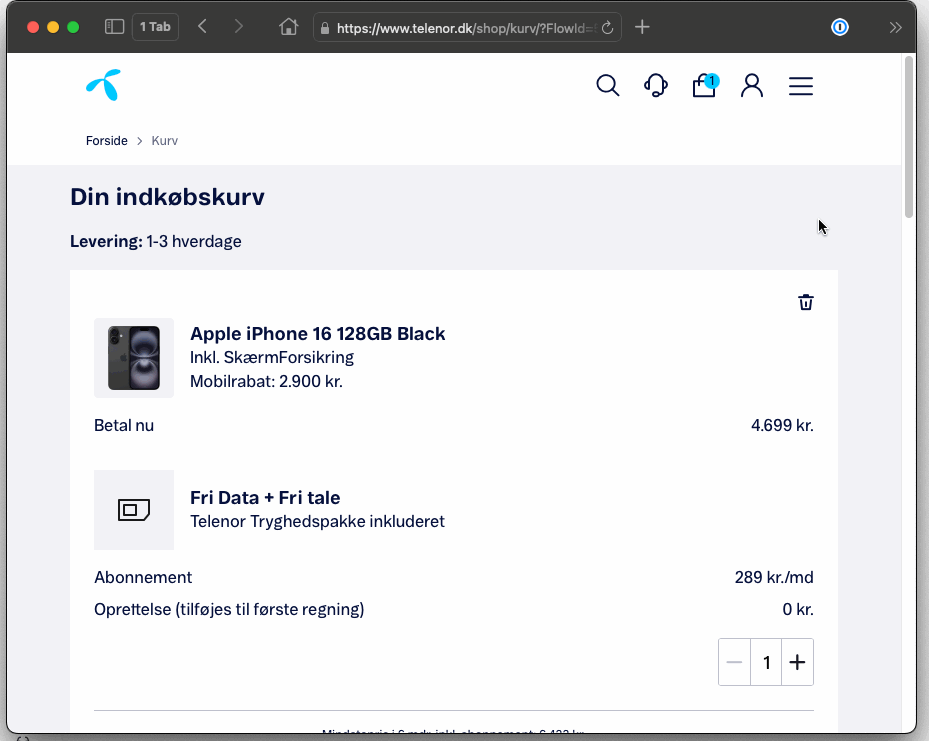Viewport: 929px width, 741px height.
Task: Click the Telenor logo
Action: [103, 86]
